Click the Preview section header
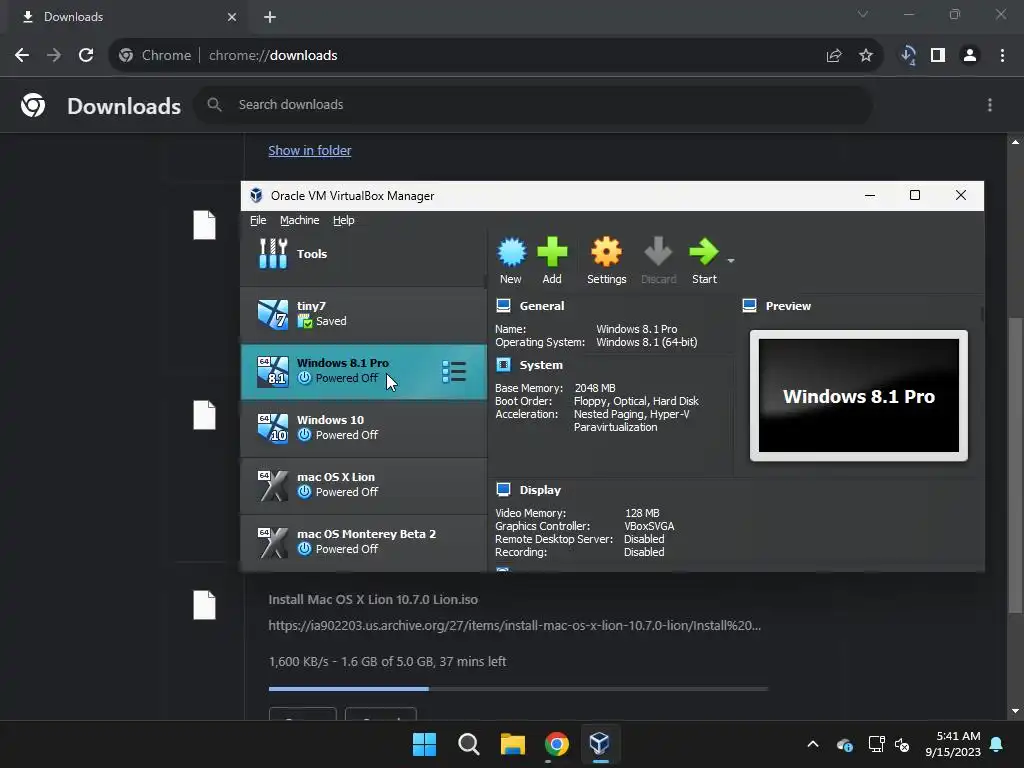The image size is (1024, 768). [788, 306]
